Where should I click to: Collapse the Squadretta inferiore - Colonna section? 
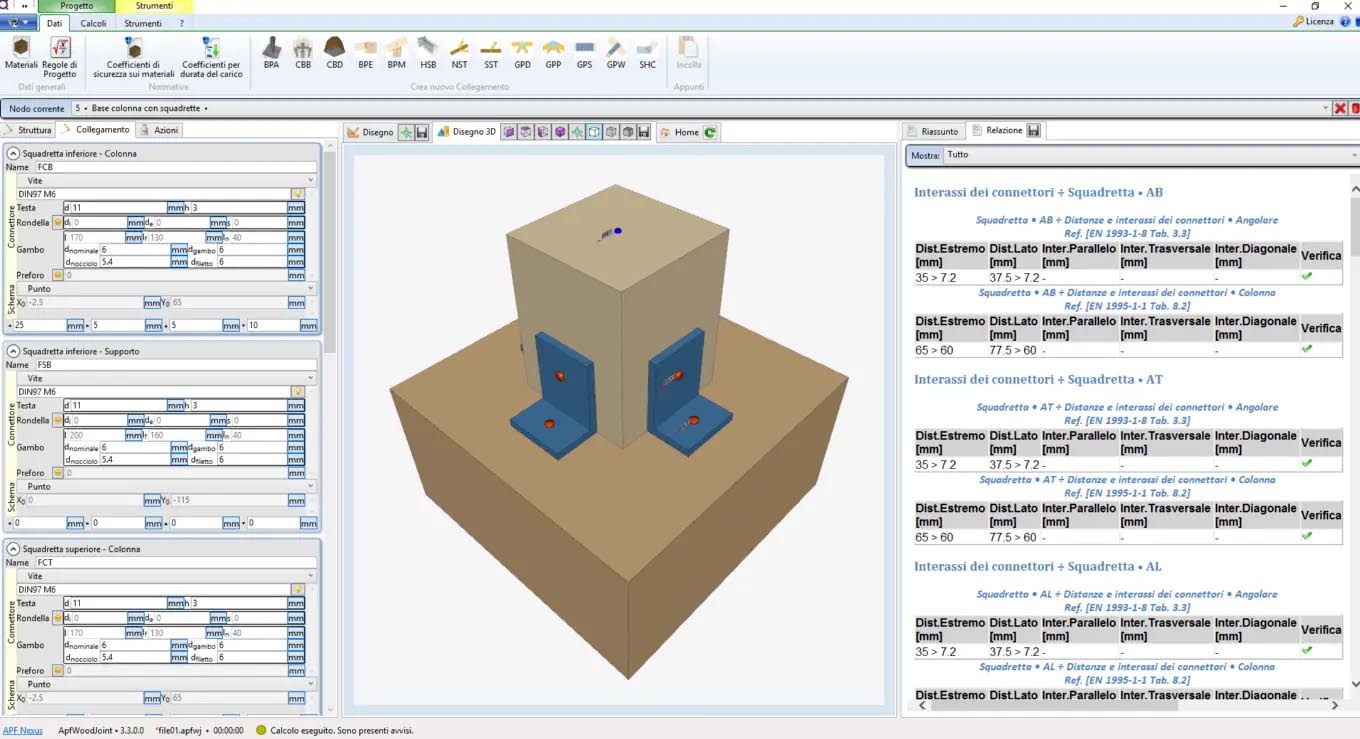click(x=13, y=154)
